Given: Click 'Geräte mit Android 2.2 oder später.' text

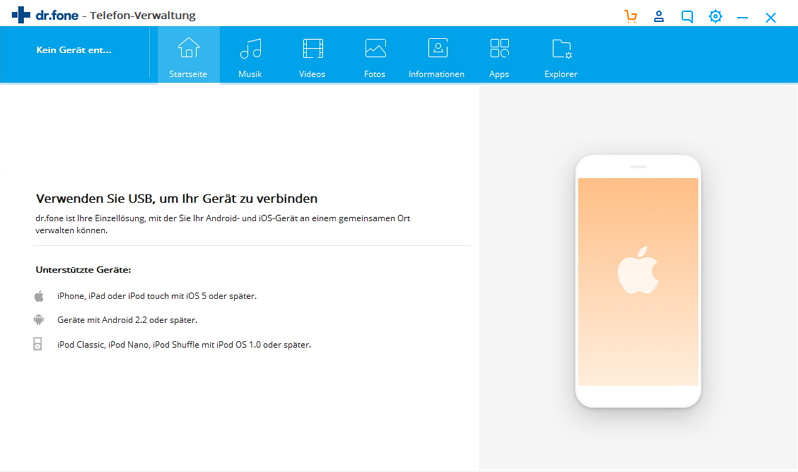Looking at the screenshot, I should (127, 320).
